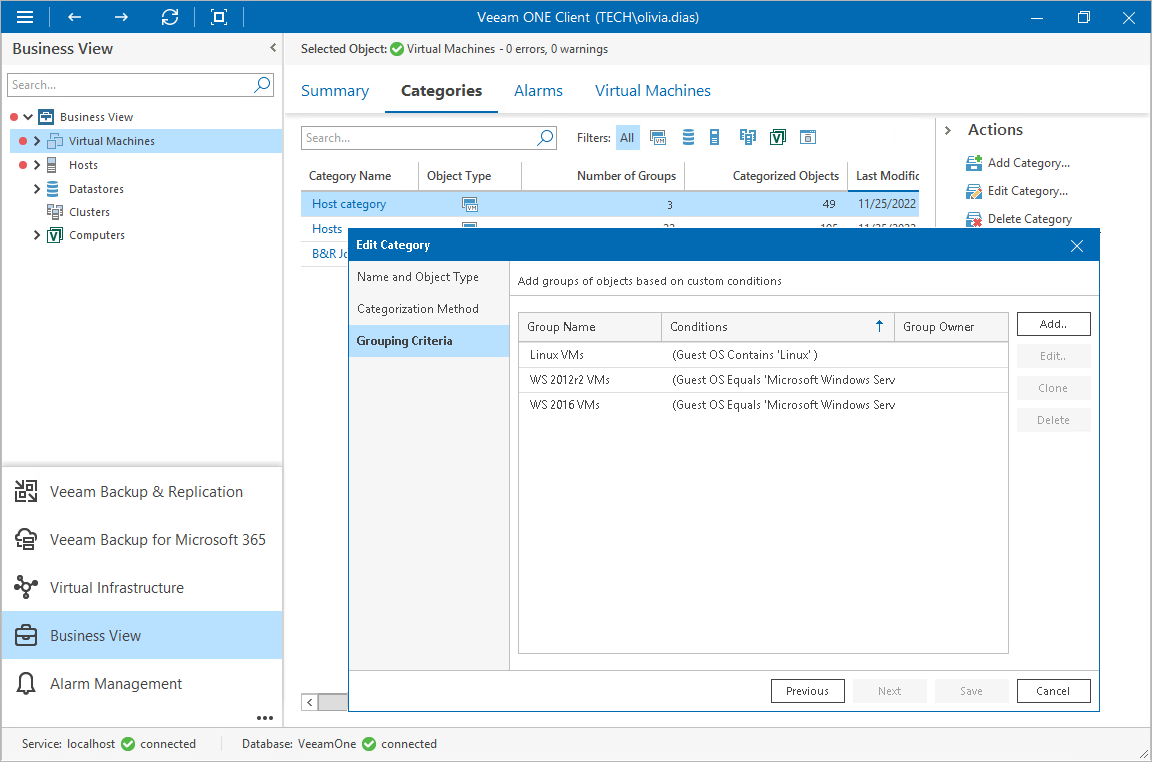Viewport: 1152px width, 762px height.
Task: Click the Cancel button
Action: [x=1053, y=691]
